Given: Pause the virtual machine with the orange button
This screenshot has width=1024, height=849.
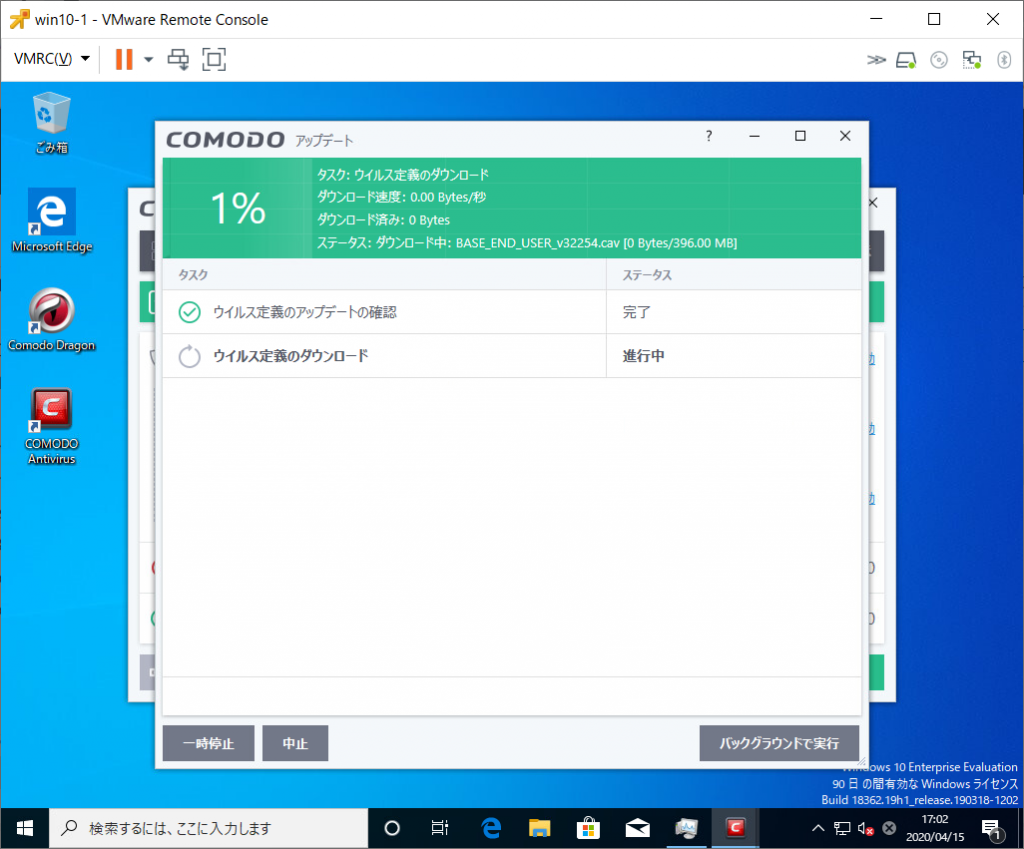Looking at the screenshot, I should tap(124, 59).
